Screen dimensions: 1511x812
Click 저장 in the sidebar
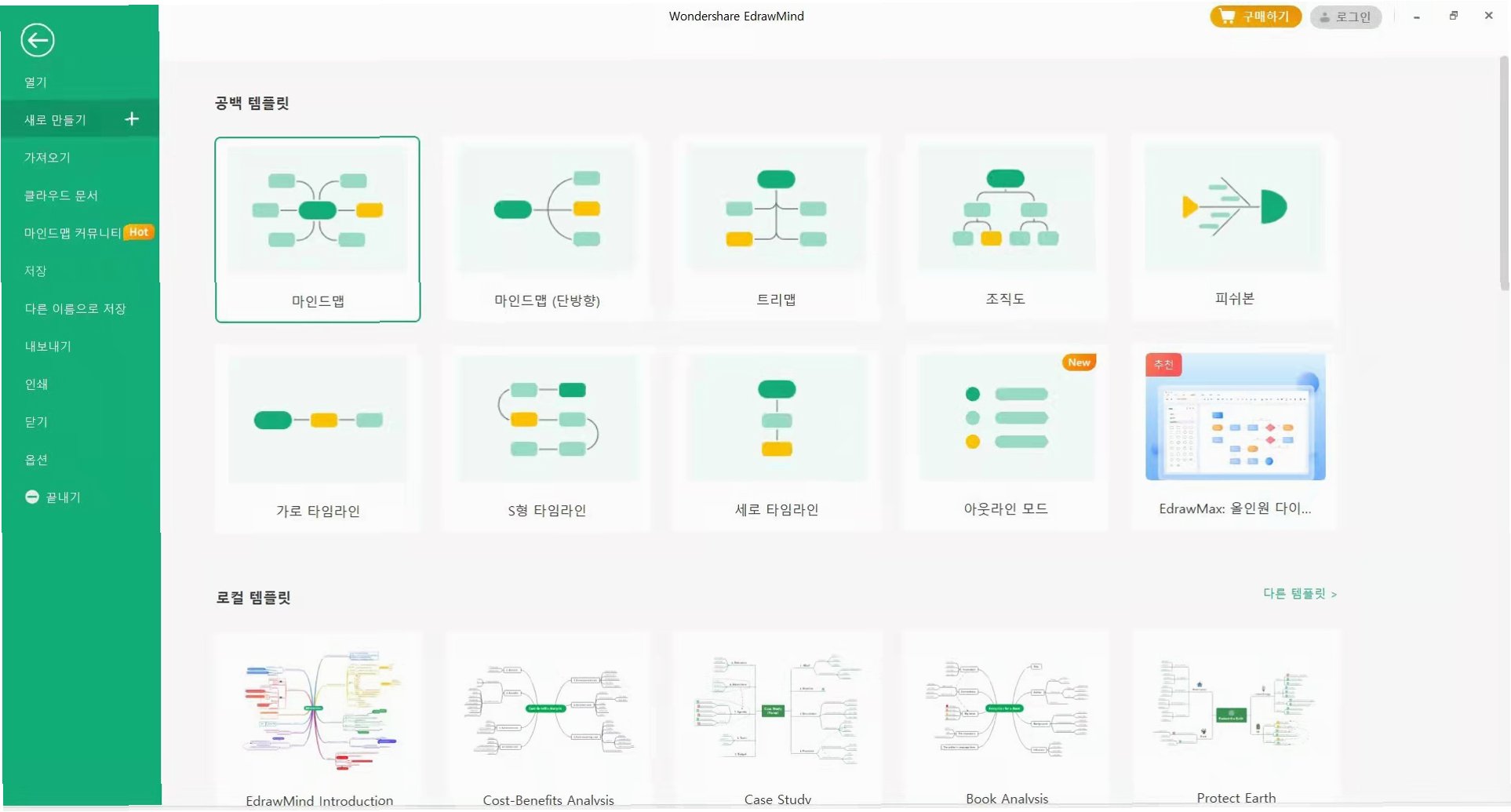(35, 271)
